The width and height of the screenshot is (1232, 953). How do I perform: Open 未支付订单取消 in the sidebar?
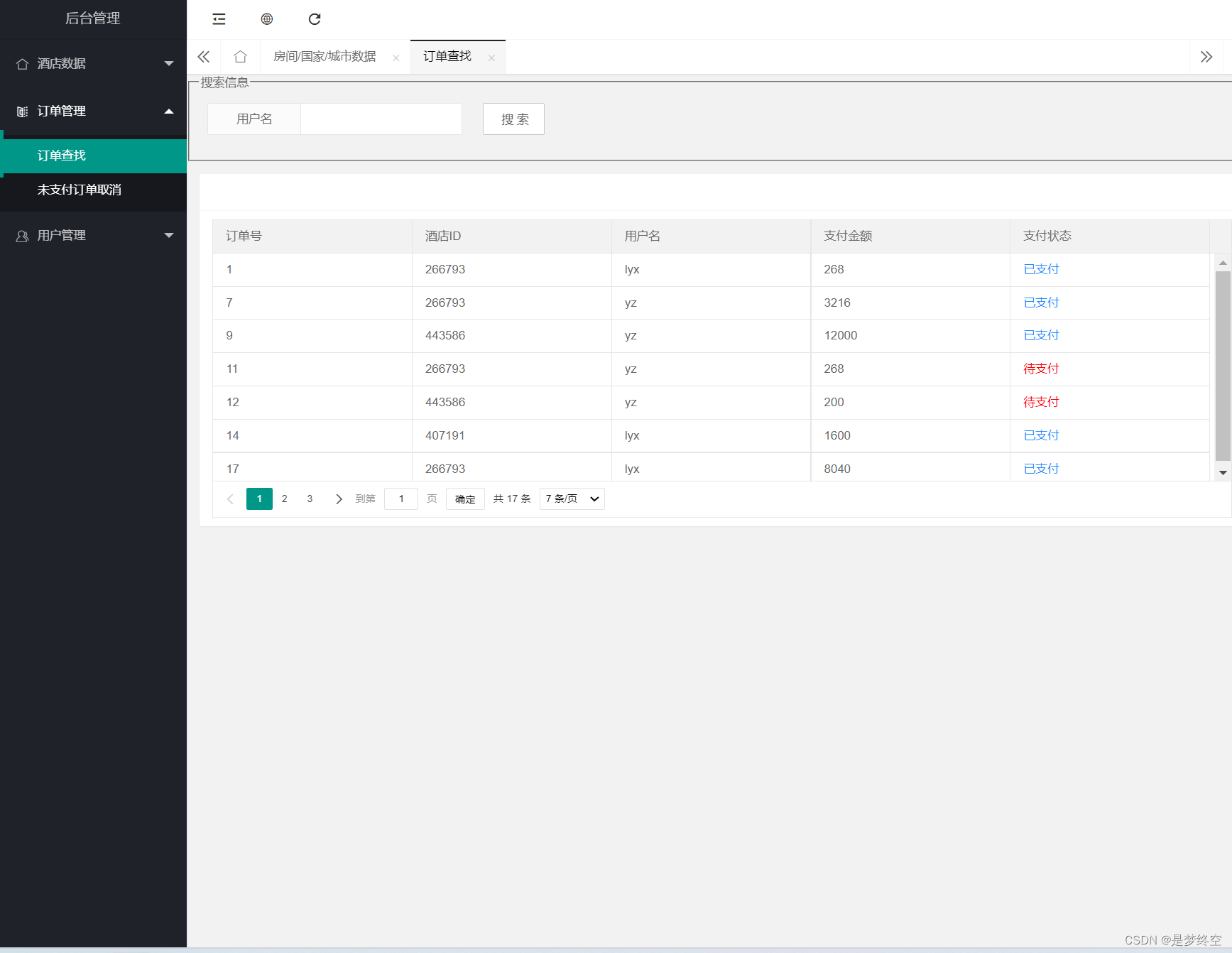(x=94, y=190)
